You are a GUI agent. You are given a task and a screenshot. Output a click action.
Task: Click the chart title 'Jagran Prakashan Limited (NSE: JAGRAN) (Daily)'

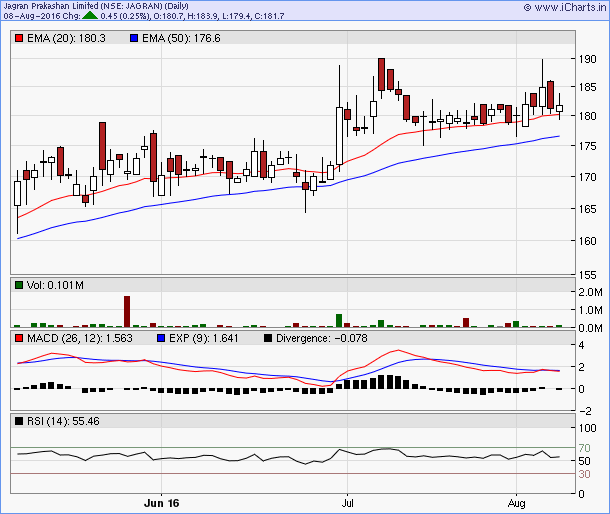96,6
